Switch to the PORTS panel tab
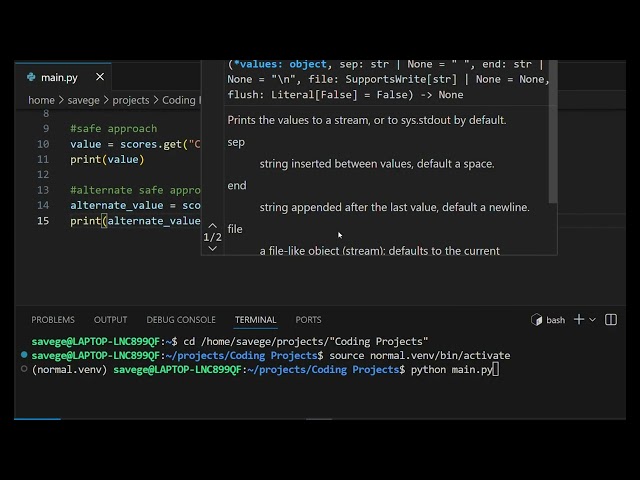 [x=308, y=320]
